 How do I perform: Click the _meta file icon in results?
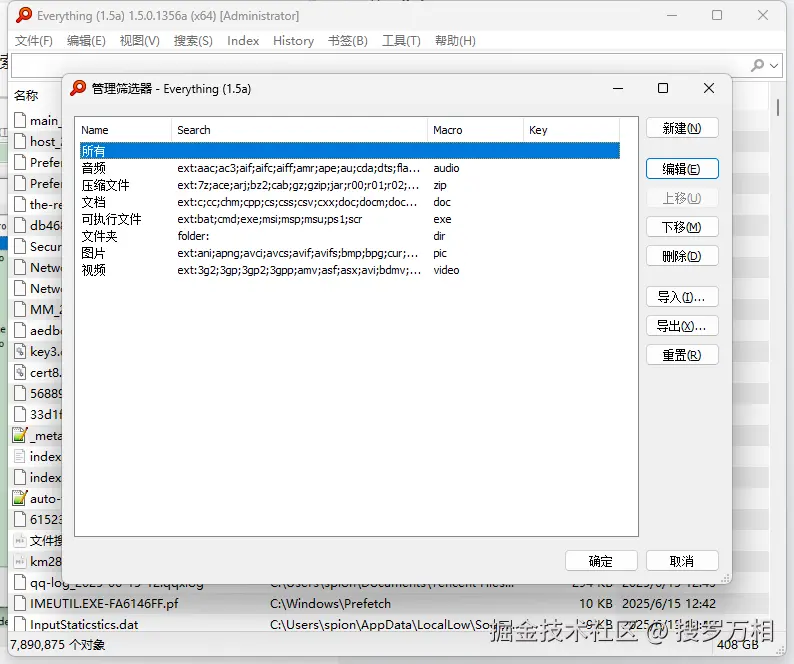pyautogui.click(x=20, y=435)
